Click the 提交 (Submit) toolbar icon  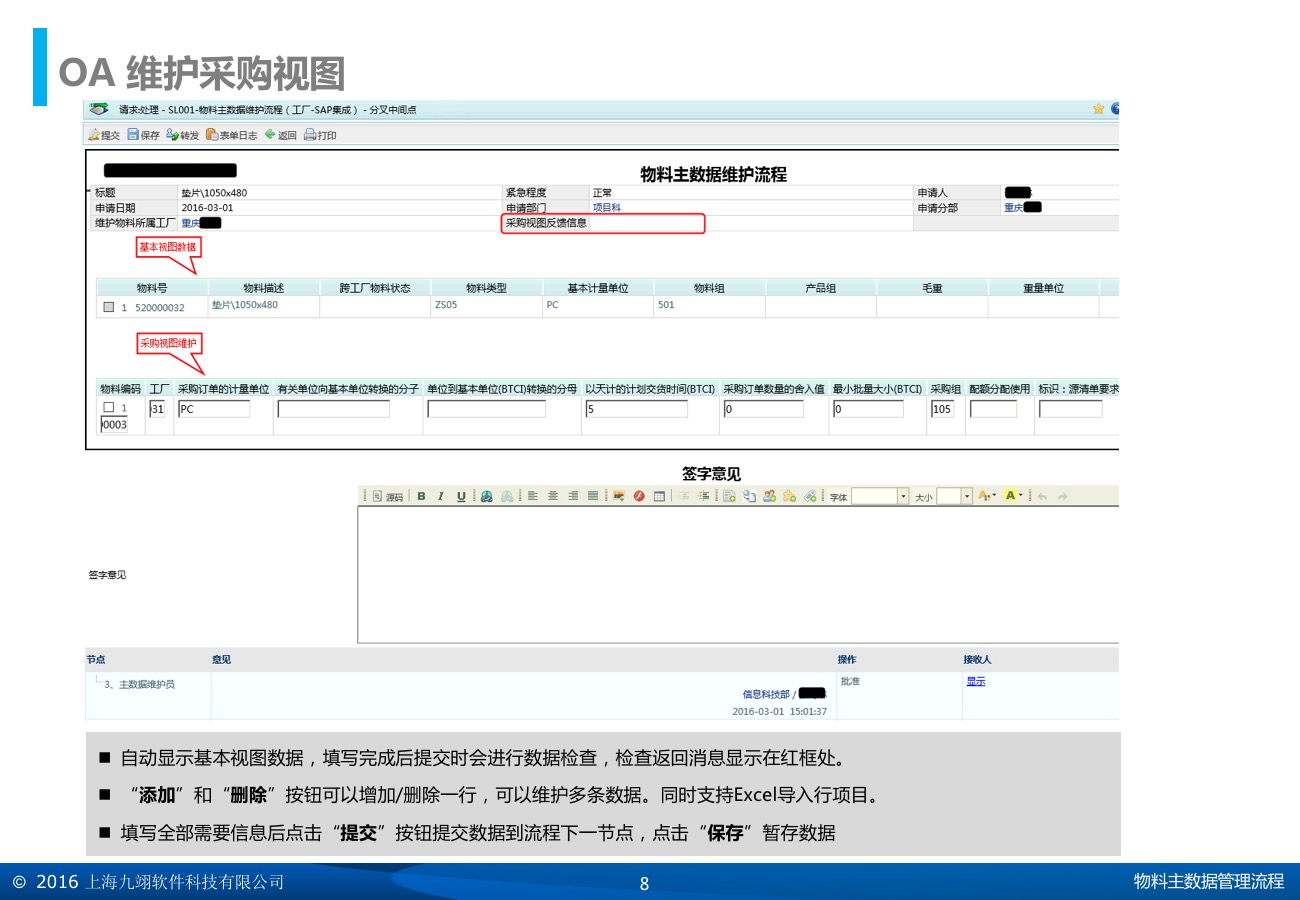coord(96,135)
